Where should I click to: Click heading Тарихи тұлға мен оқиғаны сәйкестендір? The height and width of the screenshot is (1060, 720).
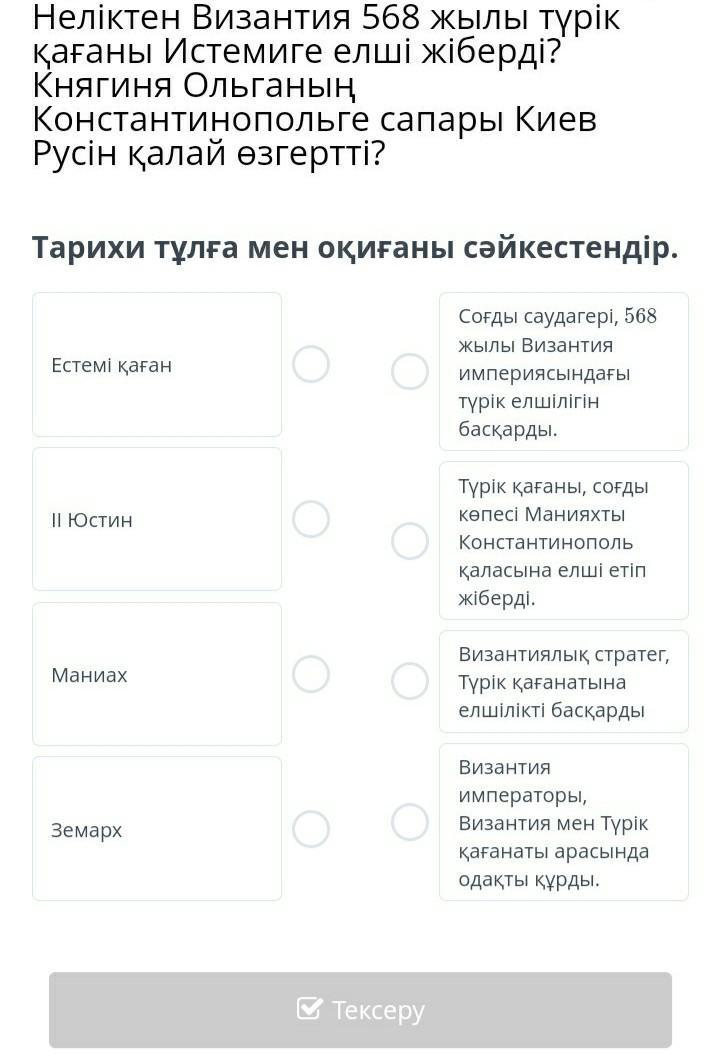(355, 248)
